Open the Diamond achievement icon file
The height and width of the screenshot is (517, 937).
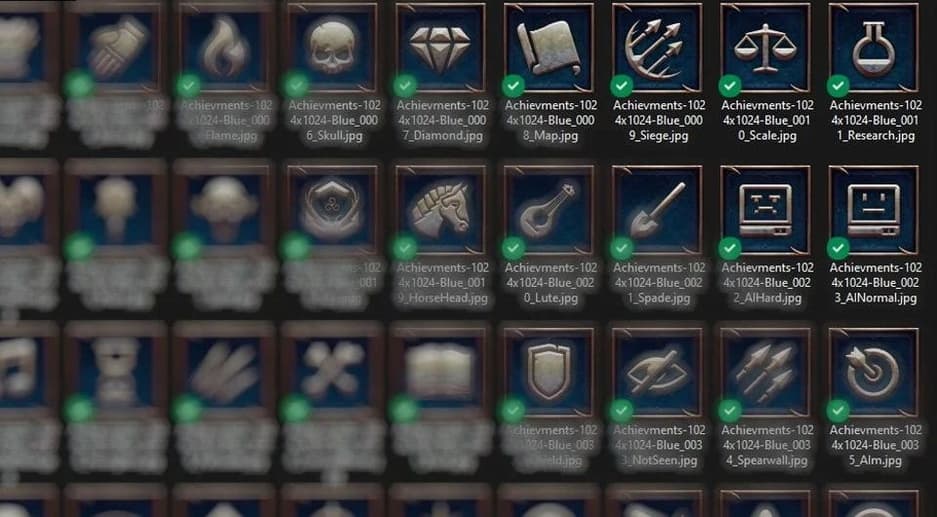(x=440, y=48)
